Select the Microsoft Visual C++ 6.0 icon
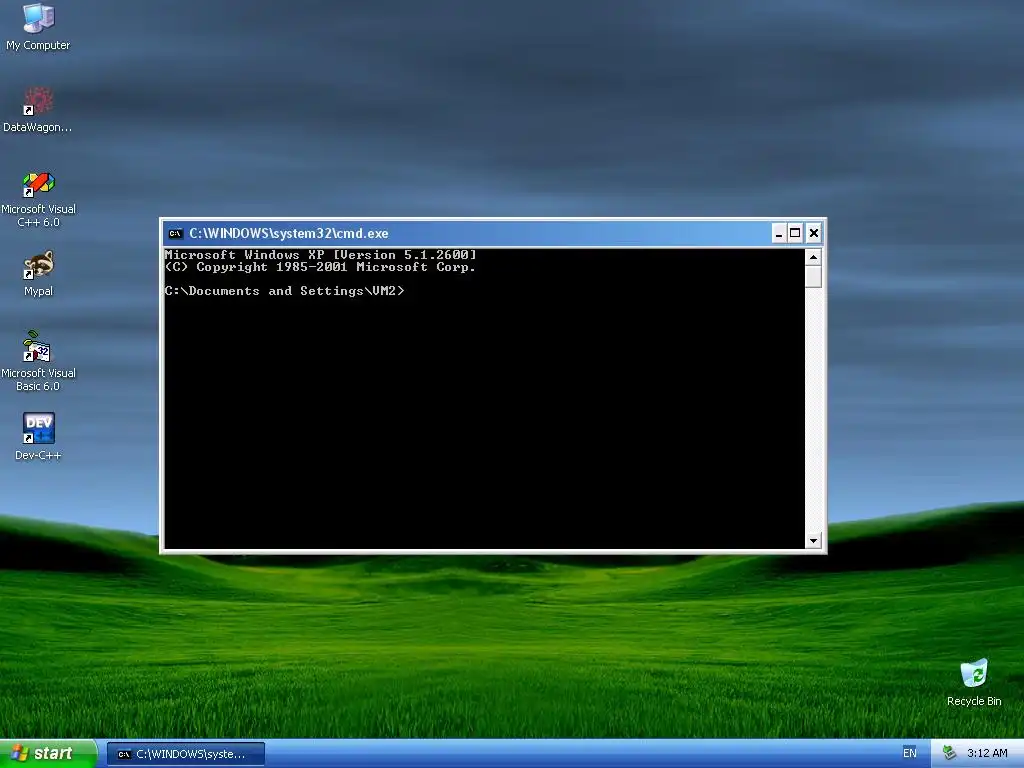The height and width of the screenshot is (768, 1024). tap(38, 199)
